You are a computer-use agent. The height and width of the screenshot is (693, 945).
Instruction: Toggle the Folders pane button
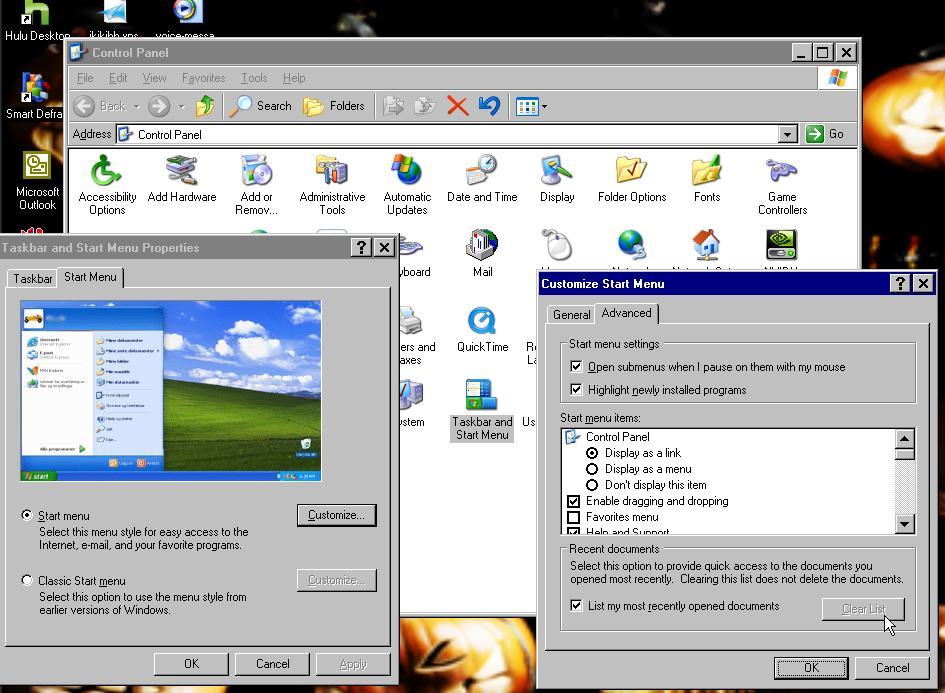(x=334, y=106)
